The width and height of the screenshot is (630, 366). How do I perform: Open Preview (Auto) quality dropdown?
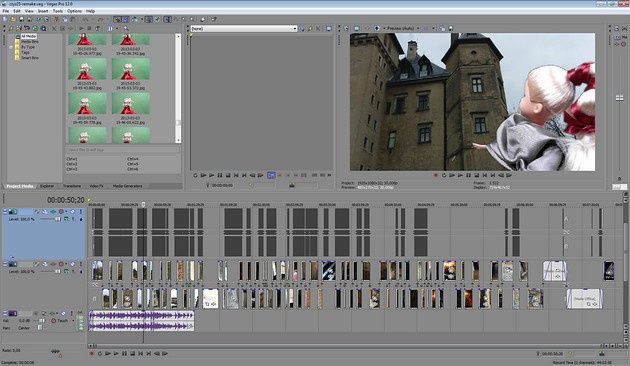coord(418,29)
